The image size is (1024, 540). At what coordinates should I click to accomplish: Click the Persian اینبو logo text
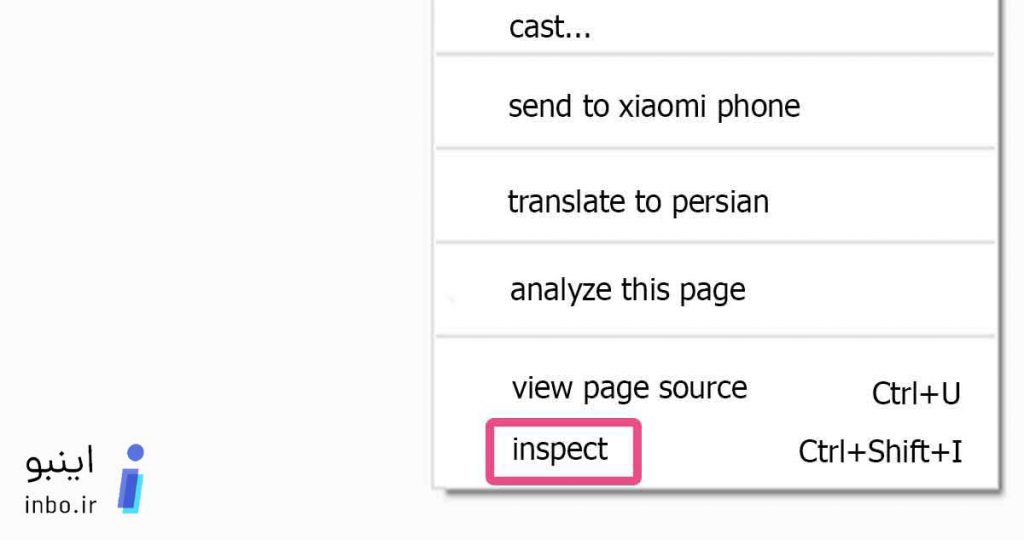(x=60, y=464)
